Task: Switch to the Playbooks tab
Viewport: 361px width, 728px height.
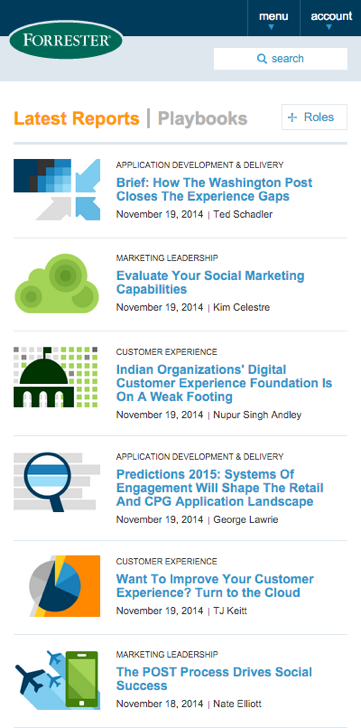Action: click(x=202, y=118)
